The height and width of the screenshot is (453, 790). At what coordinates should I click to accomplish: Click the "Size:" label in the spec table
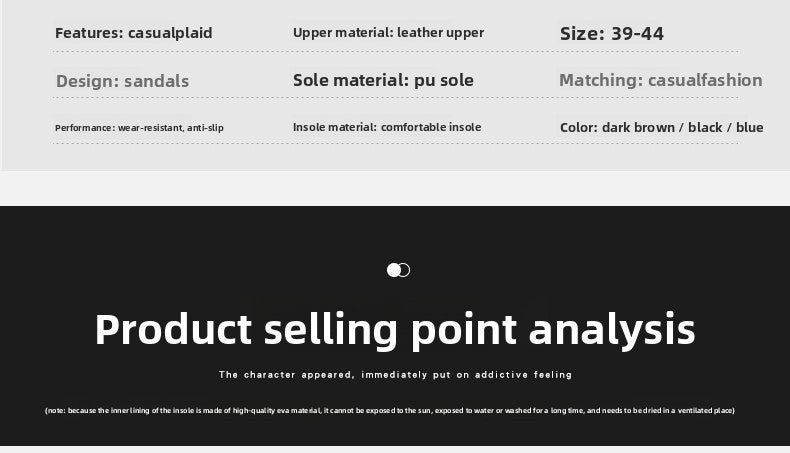click(582, 33)
